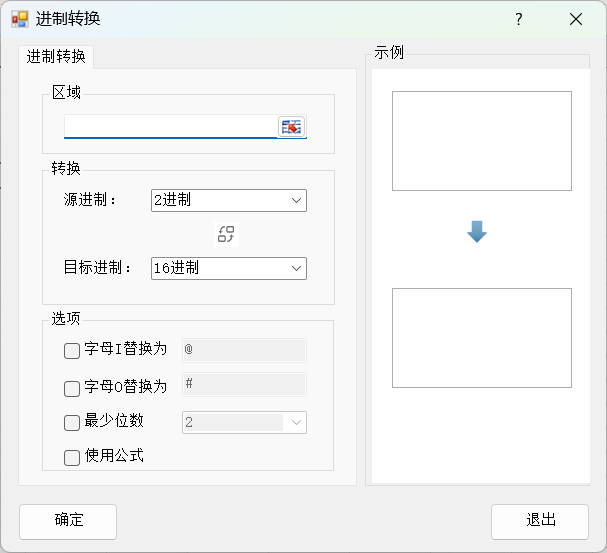Click the swap source and target base icon

coord(226,234)
